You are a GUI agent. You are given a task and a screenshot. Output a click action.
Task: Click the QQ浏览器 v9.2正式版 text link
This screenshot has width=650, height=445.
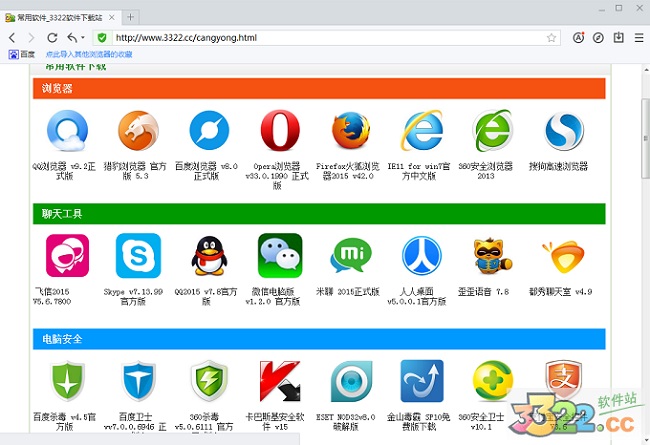click(x=64, y=171)
